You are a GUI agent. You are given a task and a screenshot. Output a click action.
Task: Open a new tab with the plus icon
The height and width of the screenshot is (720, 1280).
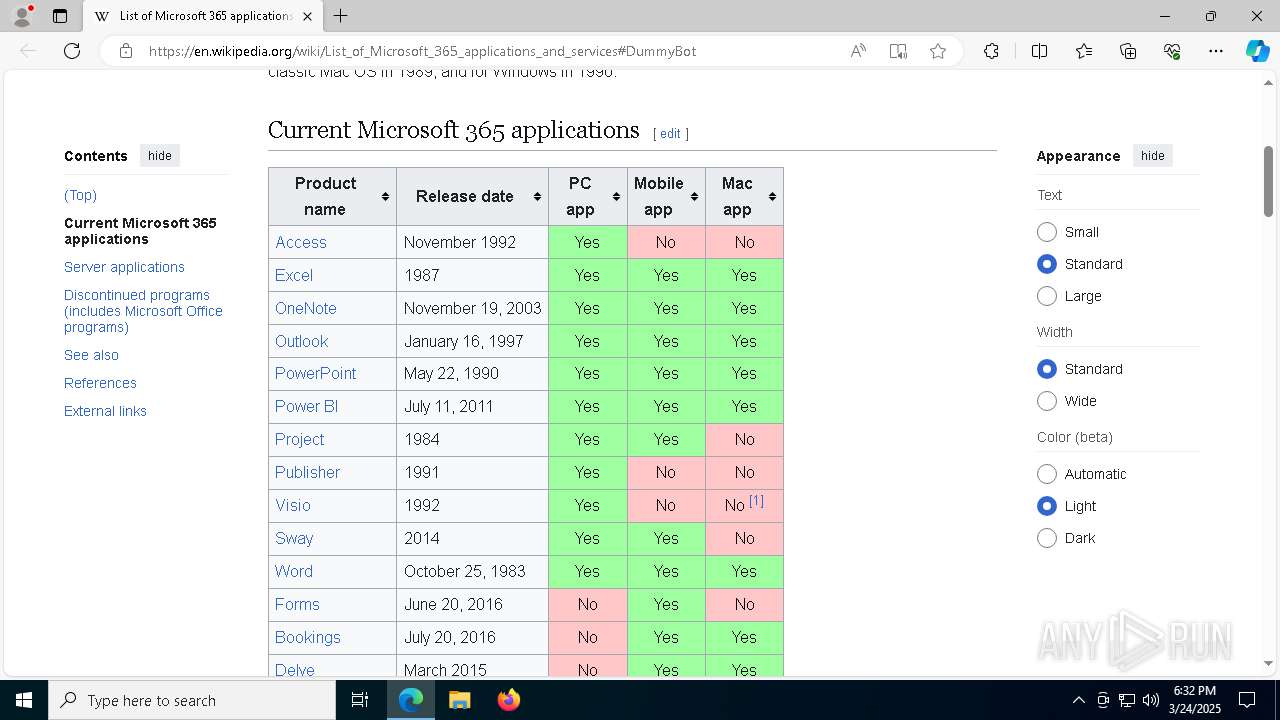[x=340, y=16]
